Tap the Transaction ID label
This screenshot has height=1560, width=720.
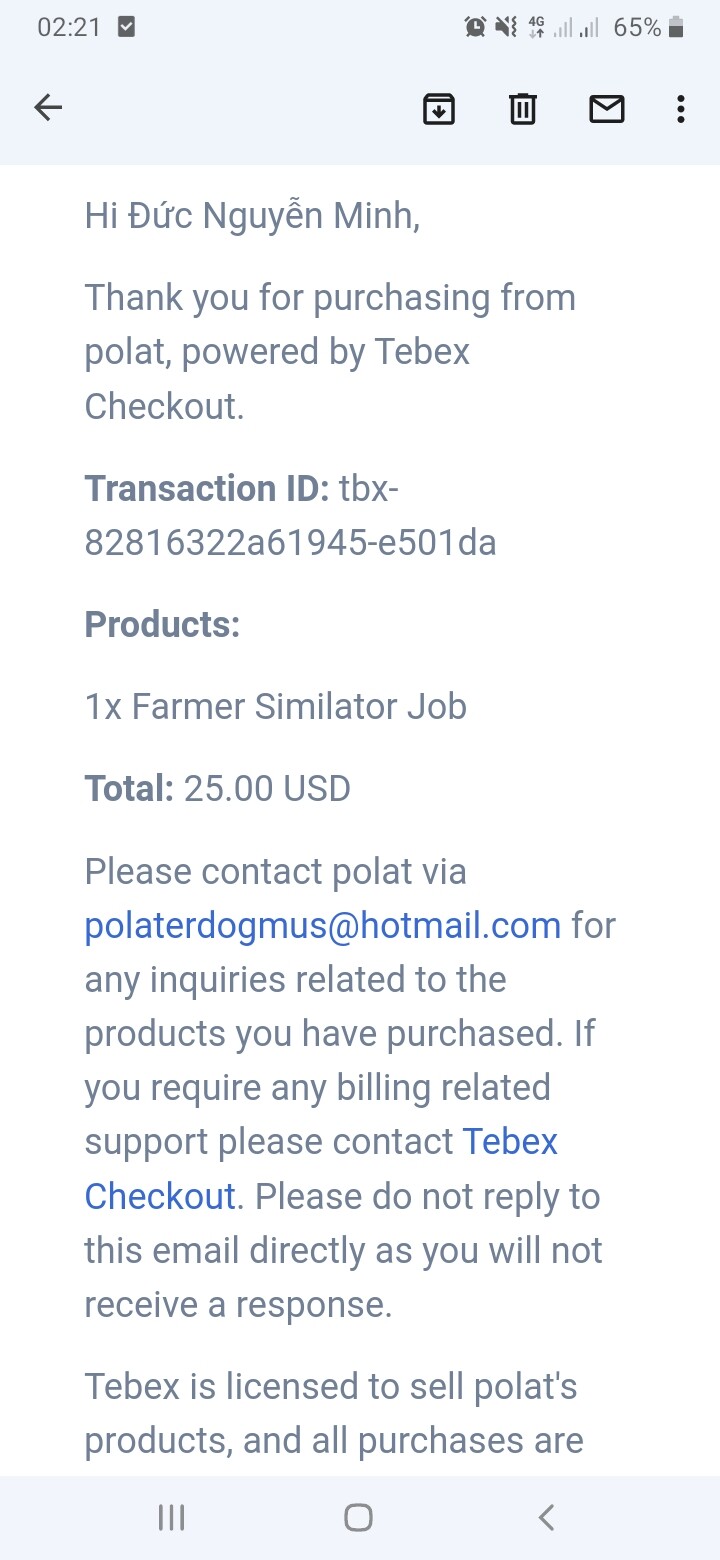206,489
